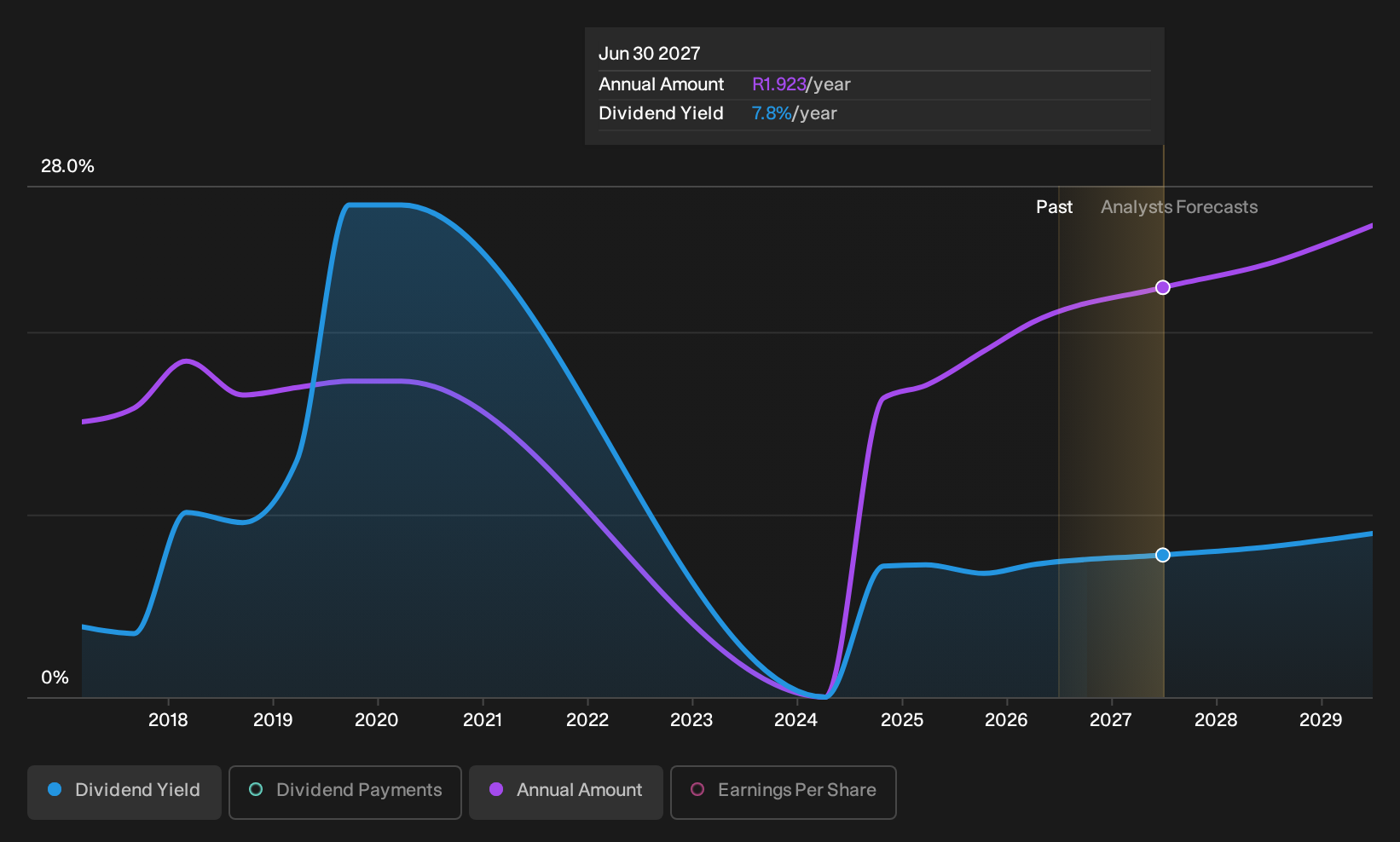1400x842 pixels.
Task: Click the 2026 x-axis label
Action: click(x=1006, y=720)
